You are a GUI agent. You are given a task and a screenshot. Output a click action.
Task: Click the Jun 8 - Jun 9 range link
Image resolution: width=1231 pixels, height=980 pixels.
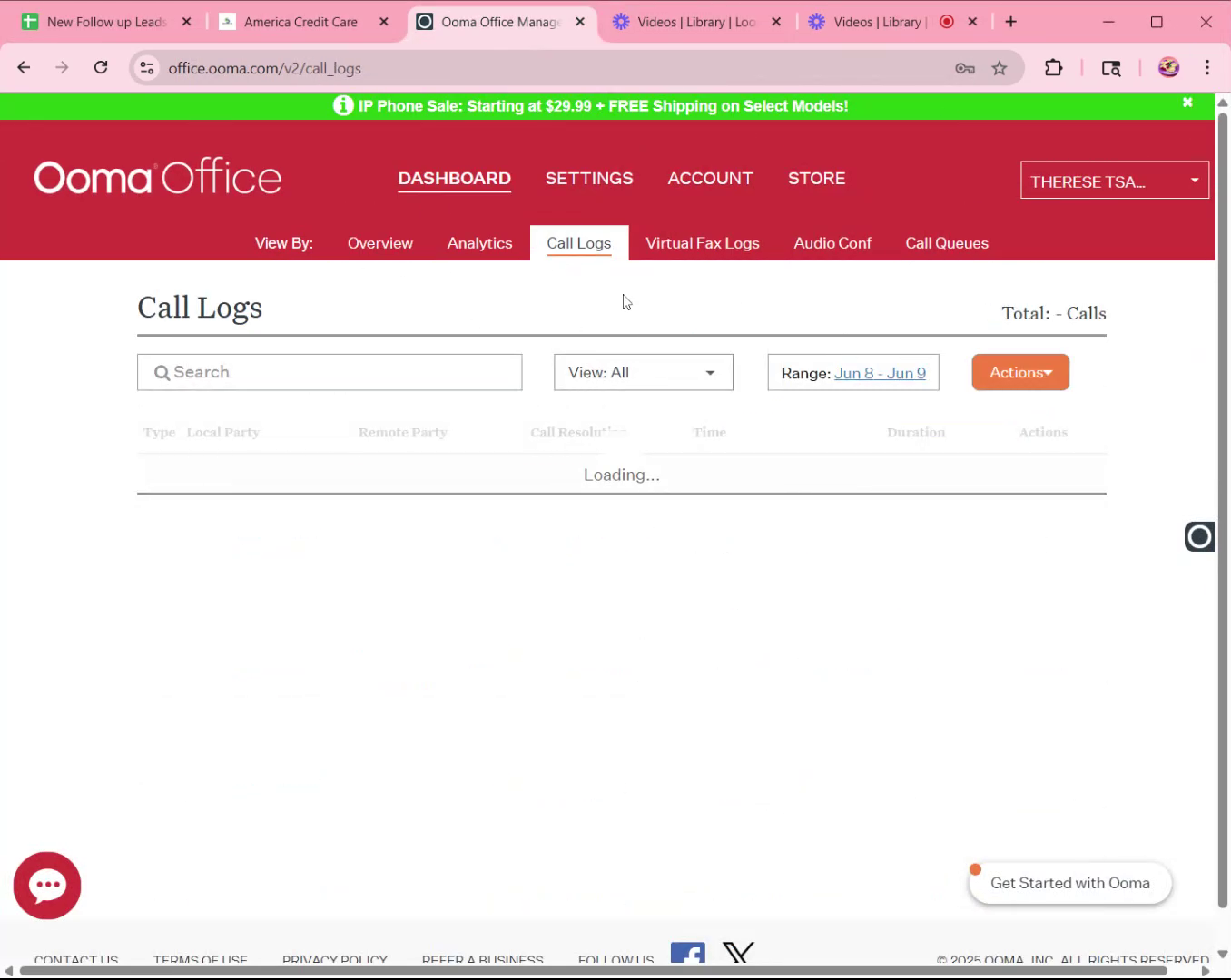pyautogui.click(x=880, y=373)
